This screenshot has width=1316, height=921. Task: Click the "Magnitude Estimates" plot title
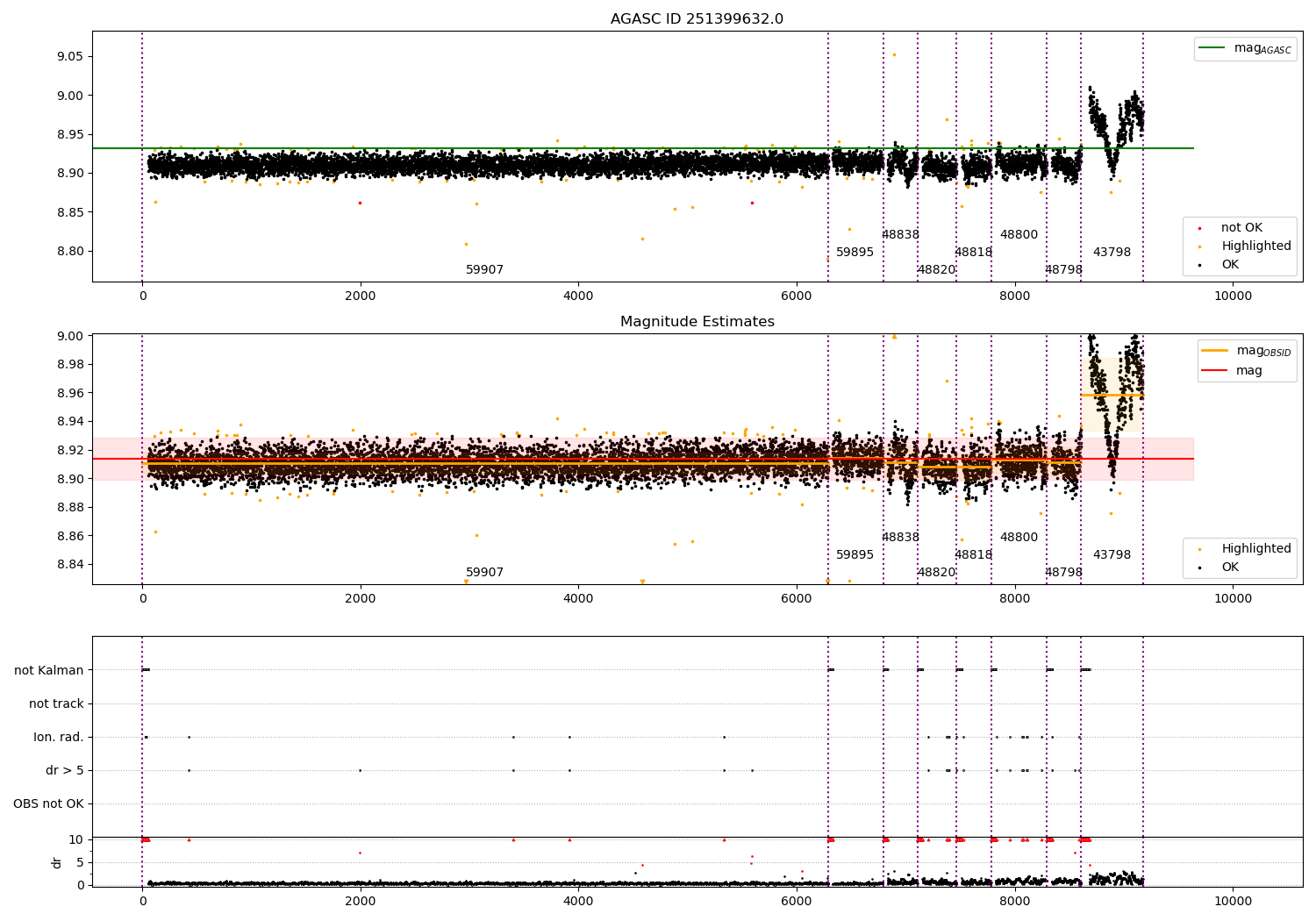point(697,322)
